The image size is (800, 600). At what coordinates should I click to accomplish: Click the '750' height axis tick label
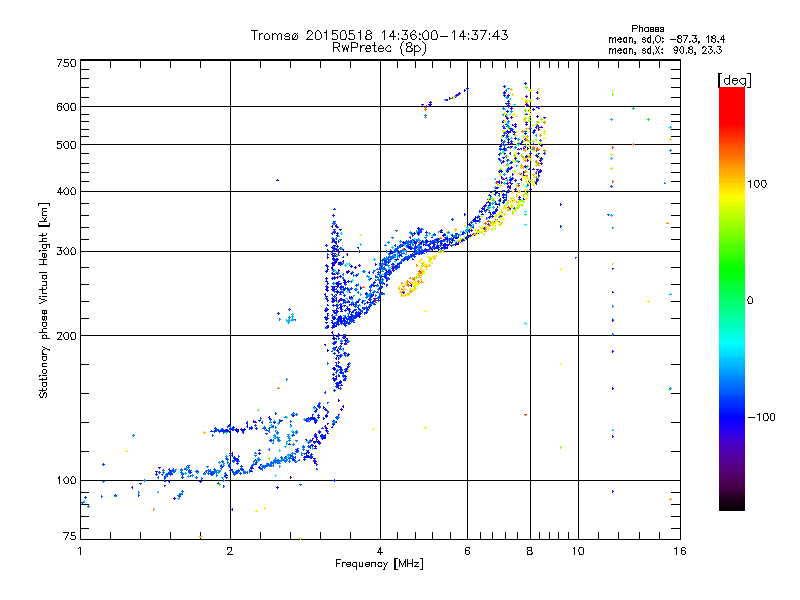(x=66, y=63)
